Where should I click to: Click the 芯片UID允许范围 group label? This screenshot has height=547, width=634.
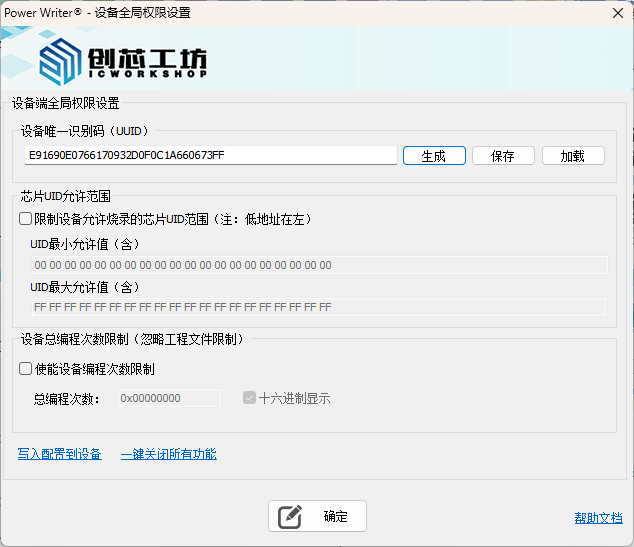(x=66, y=196)
